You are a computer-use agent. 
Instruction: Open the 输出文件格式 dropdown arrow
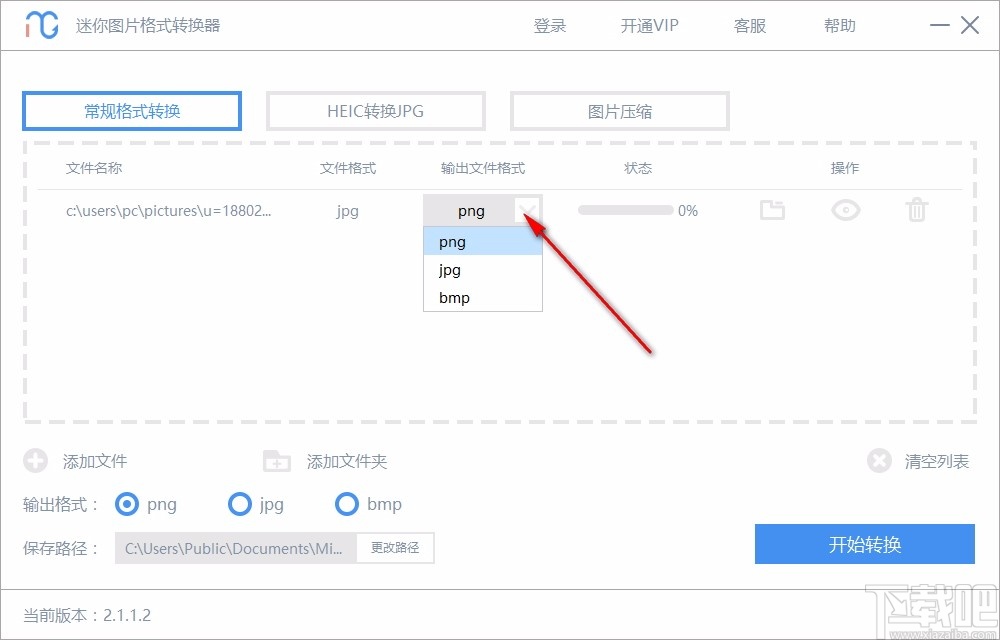(528, 210)
